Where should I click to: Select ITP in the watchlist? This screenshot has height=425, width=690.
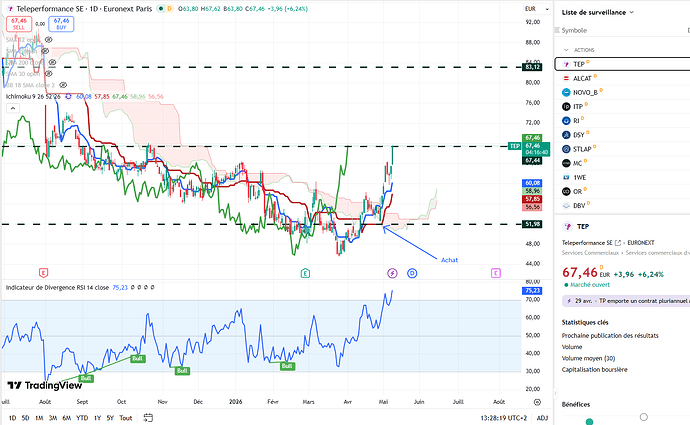coord(622,106)
